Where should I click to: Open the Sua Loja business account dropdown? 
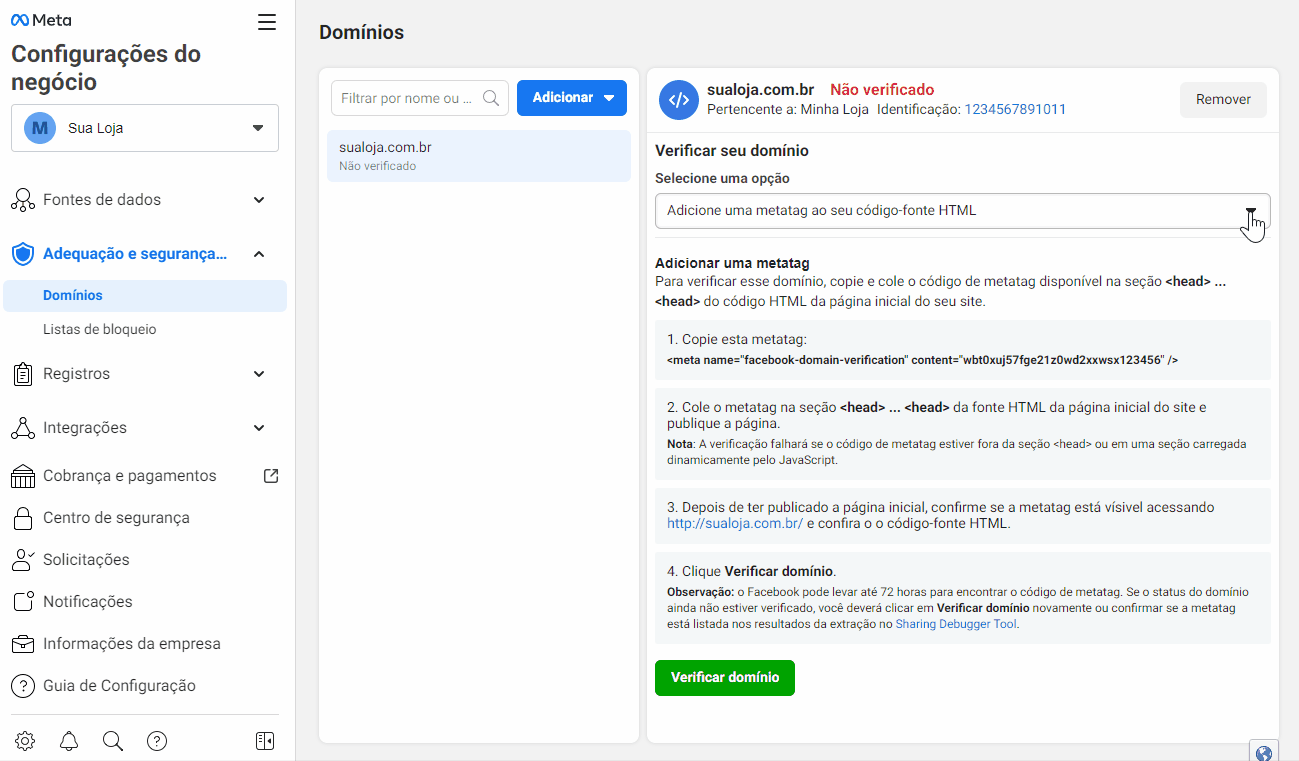click(x=145, y=128)
